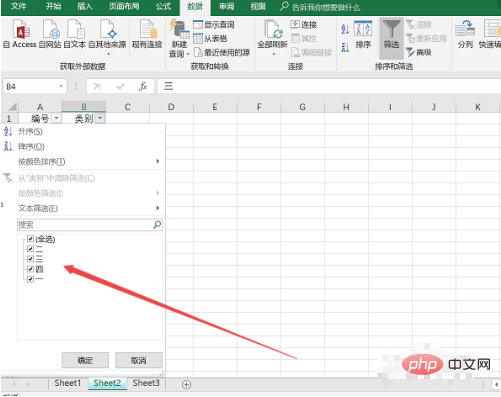The height and width of the screenshot is (397, 501).
Task: Expand Sort by Color (按颜色排序) submenu
Action: (x=158, y=161)
